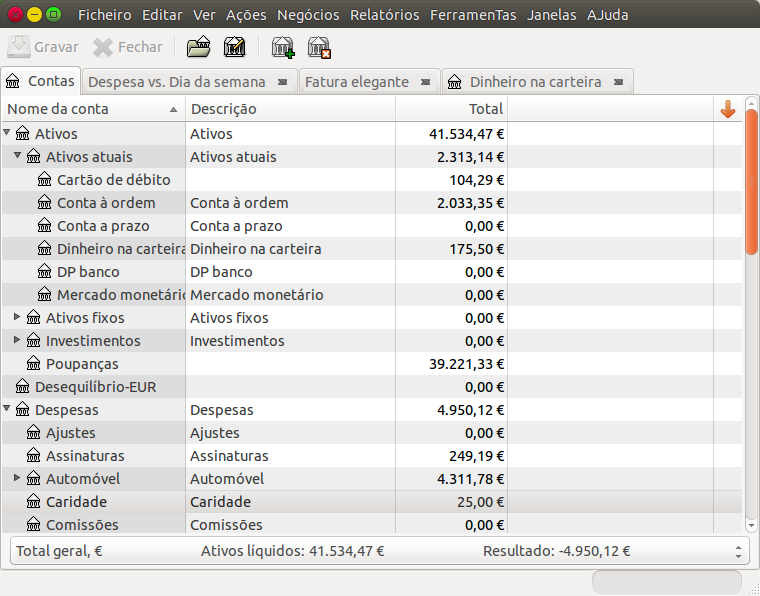Viewport: 760px width, 596px height.
Task: Collapse the Ativos atuais subtree
Action: click(x=18, y=156)
